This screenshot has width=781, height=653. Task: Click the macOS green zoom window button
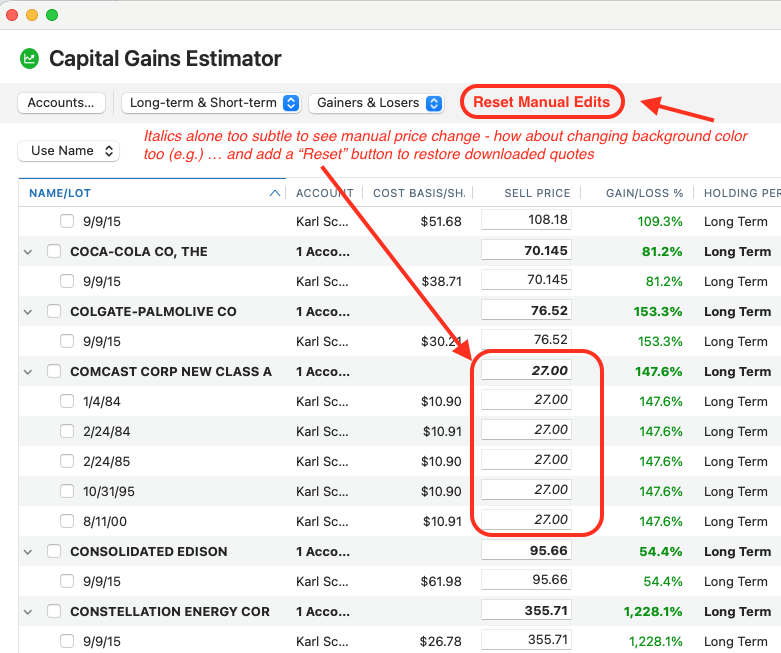52,15
